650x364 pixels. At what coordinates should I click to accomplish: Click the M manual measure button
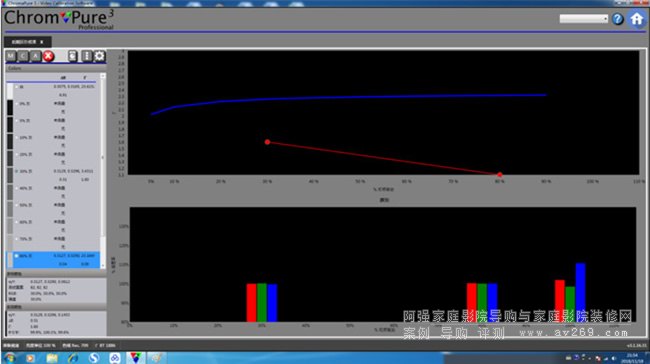click(x=11, y=56)
